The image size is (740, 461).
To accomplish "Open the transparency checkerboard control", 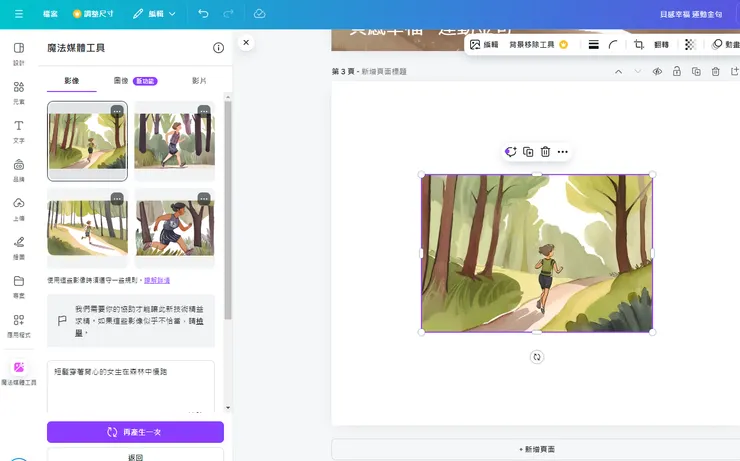I will 690,44.
